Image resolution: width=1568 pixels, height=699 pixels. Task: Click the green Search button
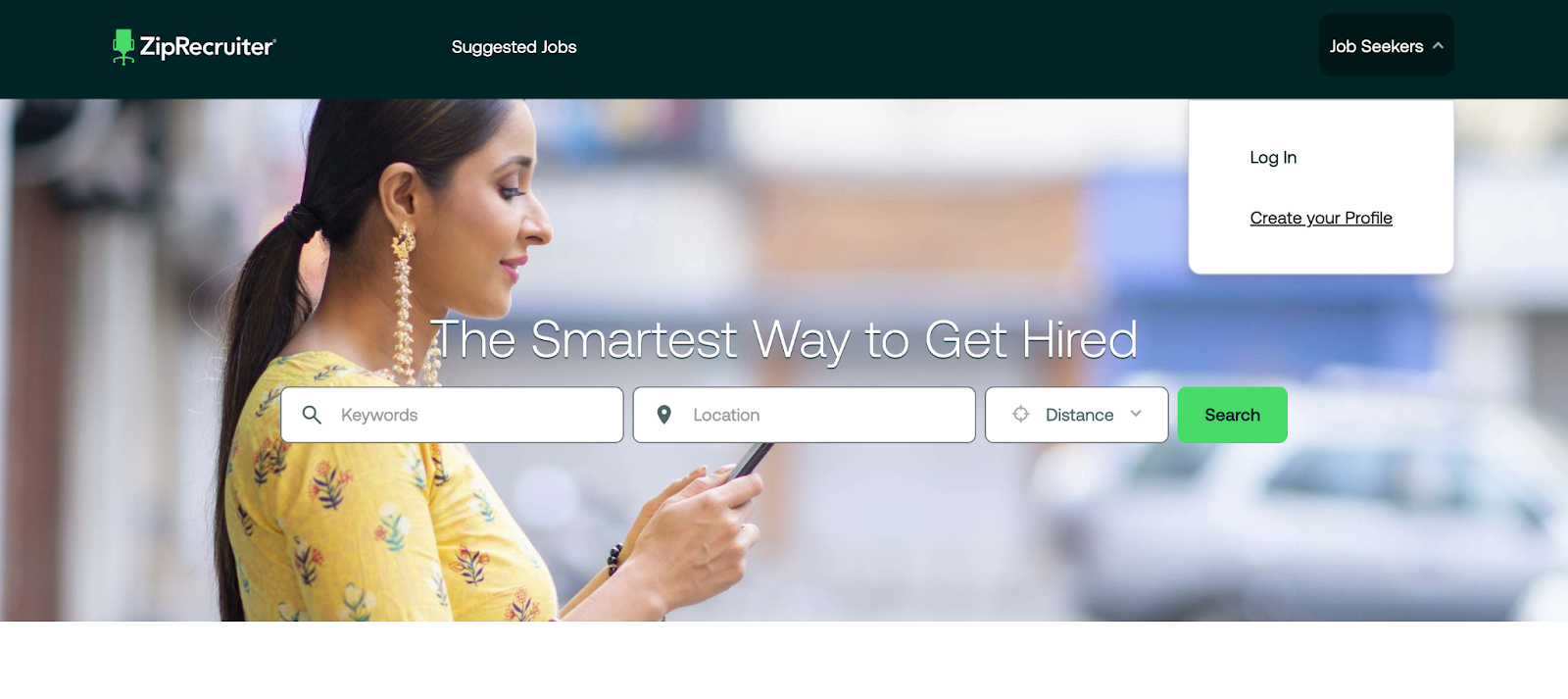(1232, 415)
